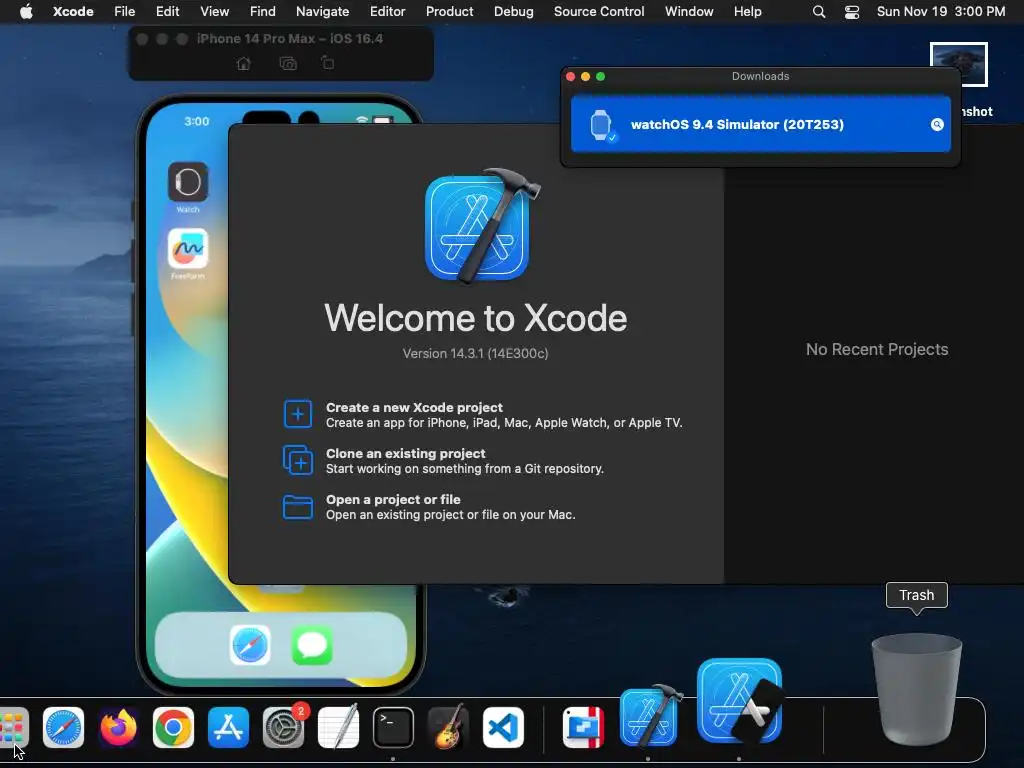Open the Xcode application menu
Image resolution: width=1024 pixels, height=768 pixels.
[73, 11]
